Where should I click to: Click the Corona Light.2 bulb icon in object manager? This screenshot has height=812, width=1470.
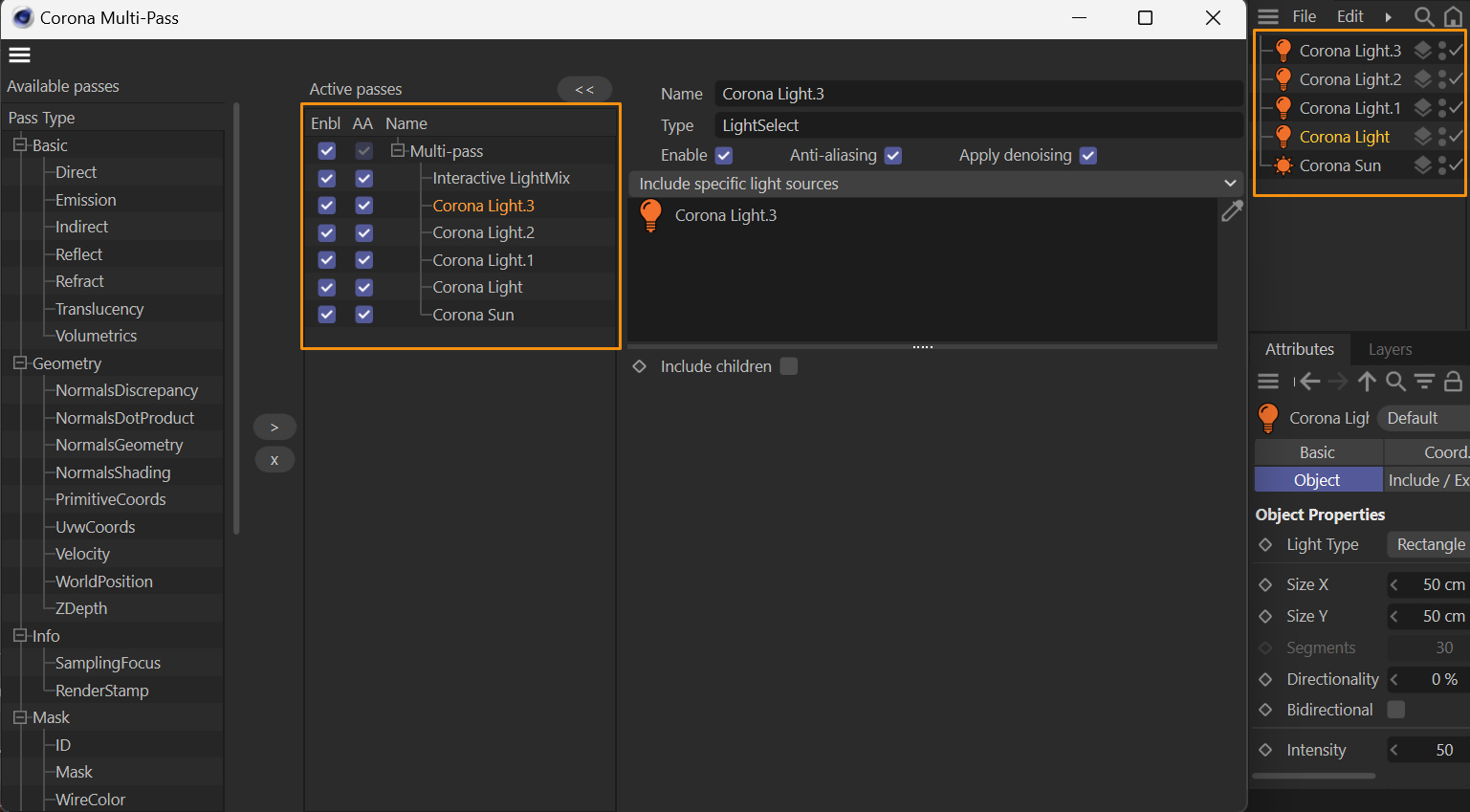tap(1284, 79)
